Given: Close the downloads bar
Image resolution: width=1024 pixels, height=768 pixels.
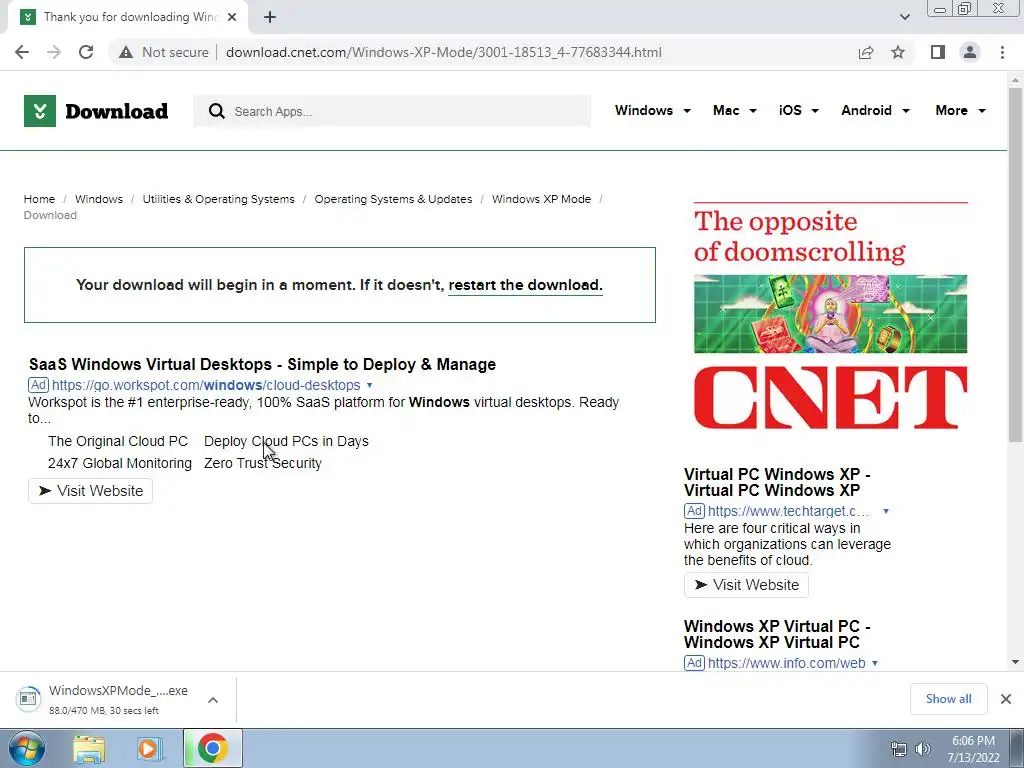Looking at the screenshot, I should (x=1006, y=699).
